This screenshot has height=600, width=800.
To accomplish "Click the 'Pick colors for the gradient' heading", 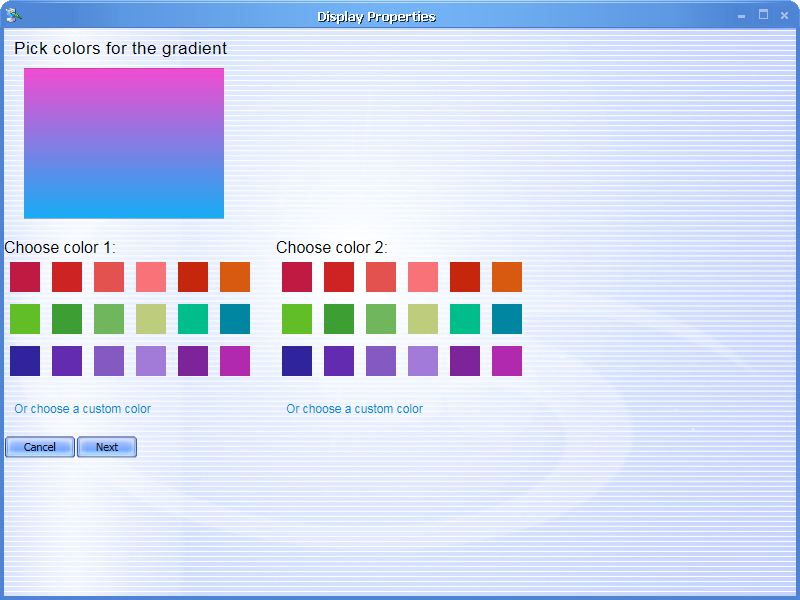I will pos(120,48).
